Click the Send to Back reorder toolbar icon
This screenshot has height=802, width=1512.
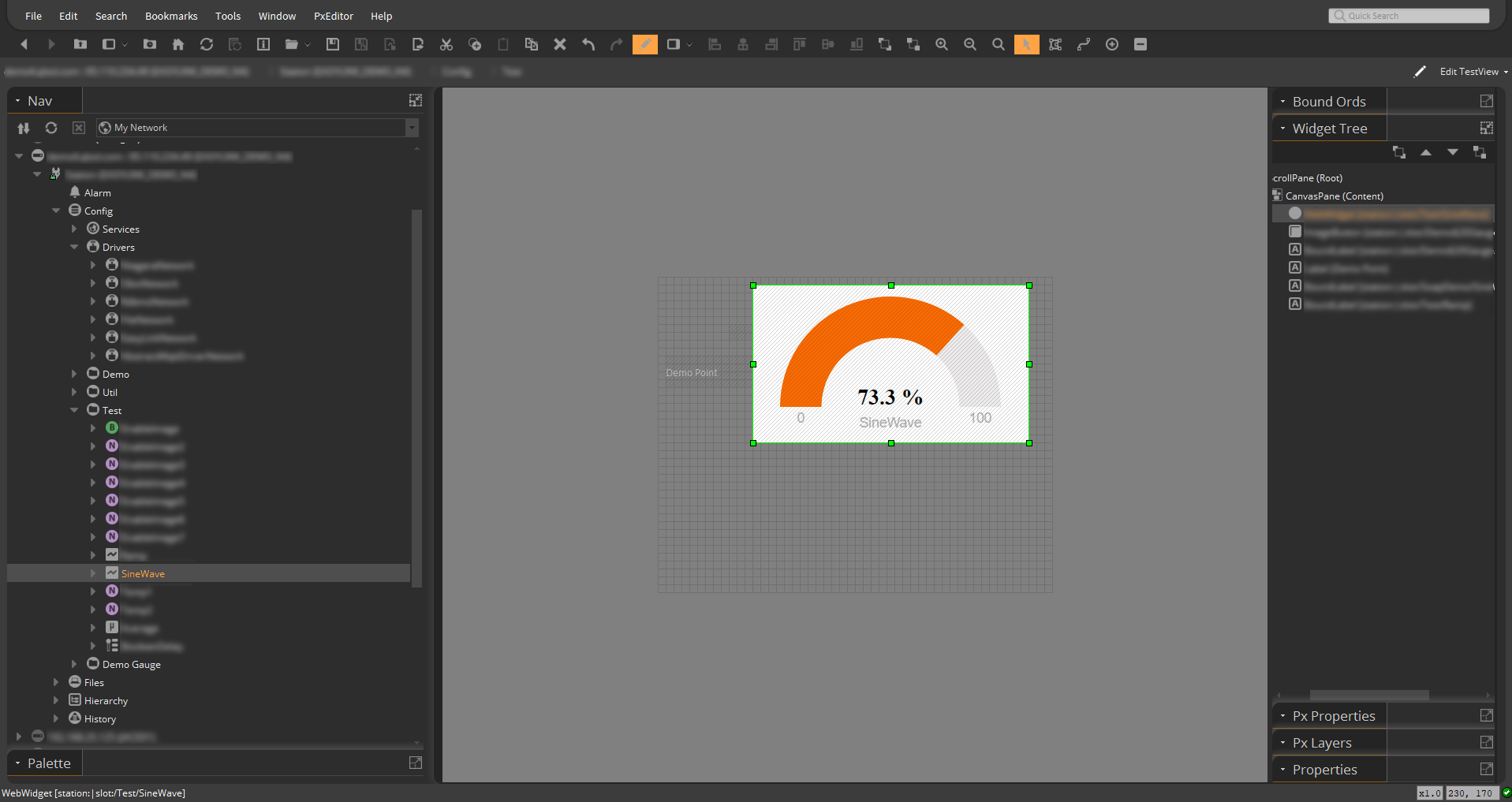[913, 44]
